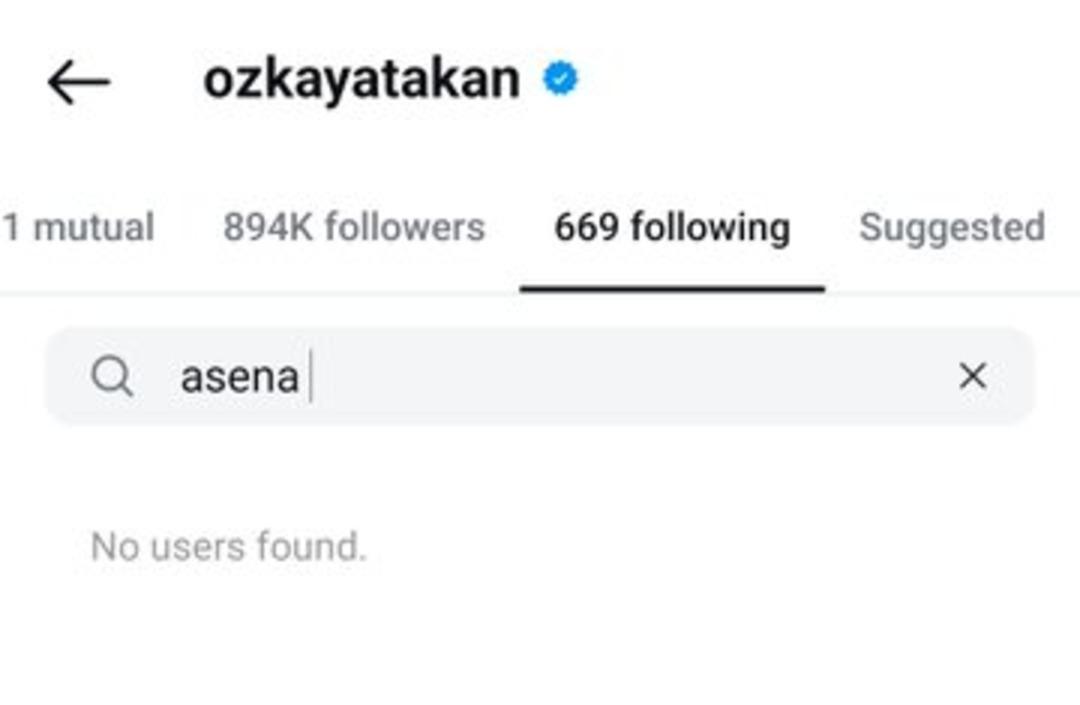Click the blue verified badge
The image size is (1080, 705).
point(561,78)
